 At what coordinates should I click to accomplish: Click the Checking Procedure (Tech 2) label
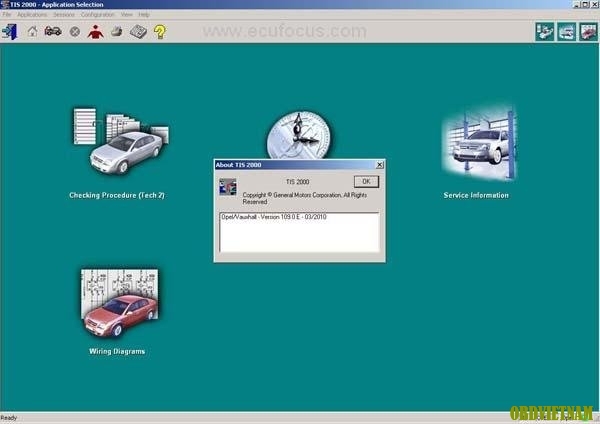[117, 195]
